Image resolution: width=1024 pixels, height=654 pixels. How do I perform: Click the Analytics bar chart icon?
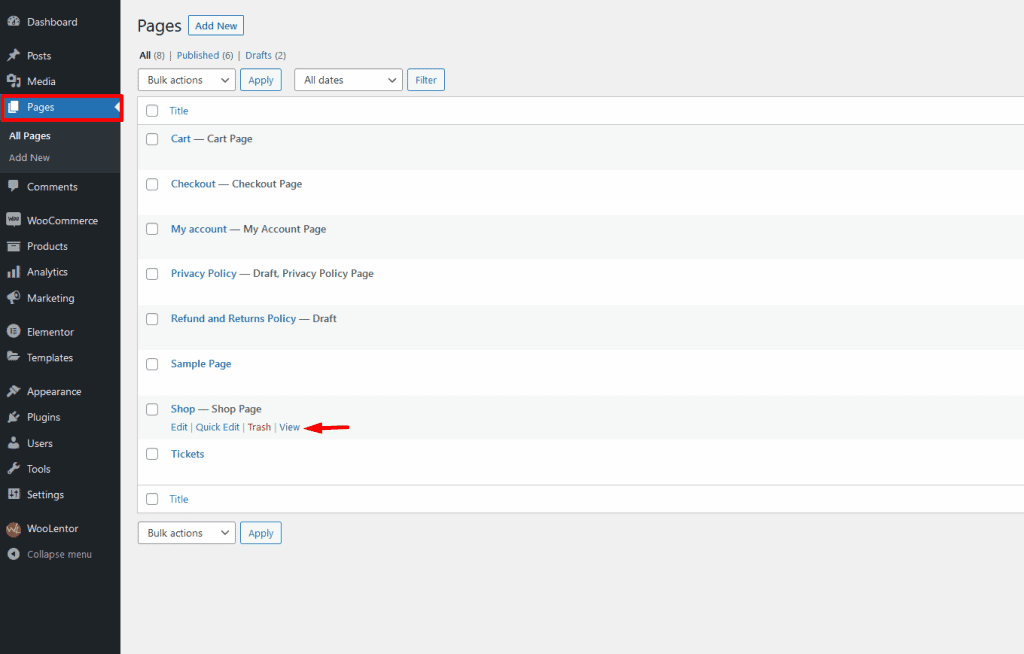click(14, 272)
